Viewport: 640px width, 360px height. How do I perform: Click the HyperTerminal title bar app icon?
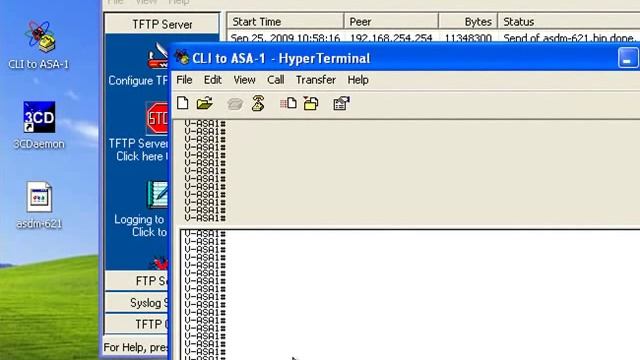point(182,58)
